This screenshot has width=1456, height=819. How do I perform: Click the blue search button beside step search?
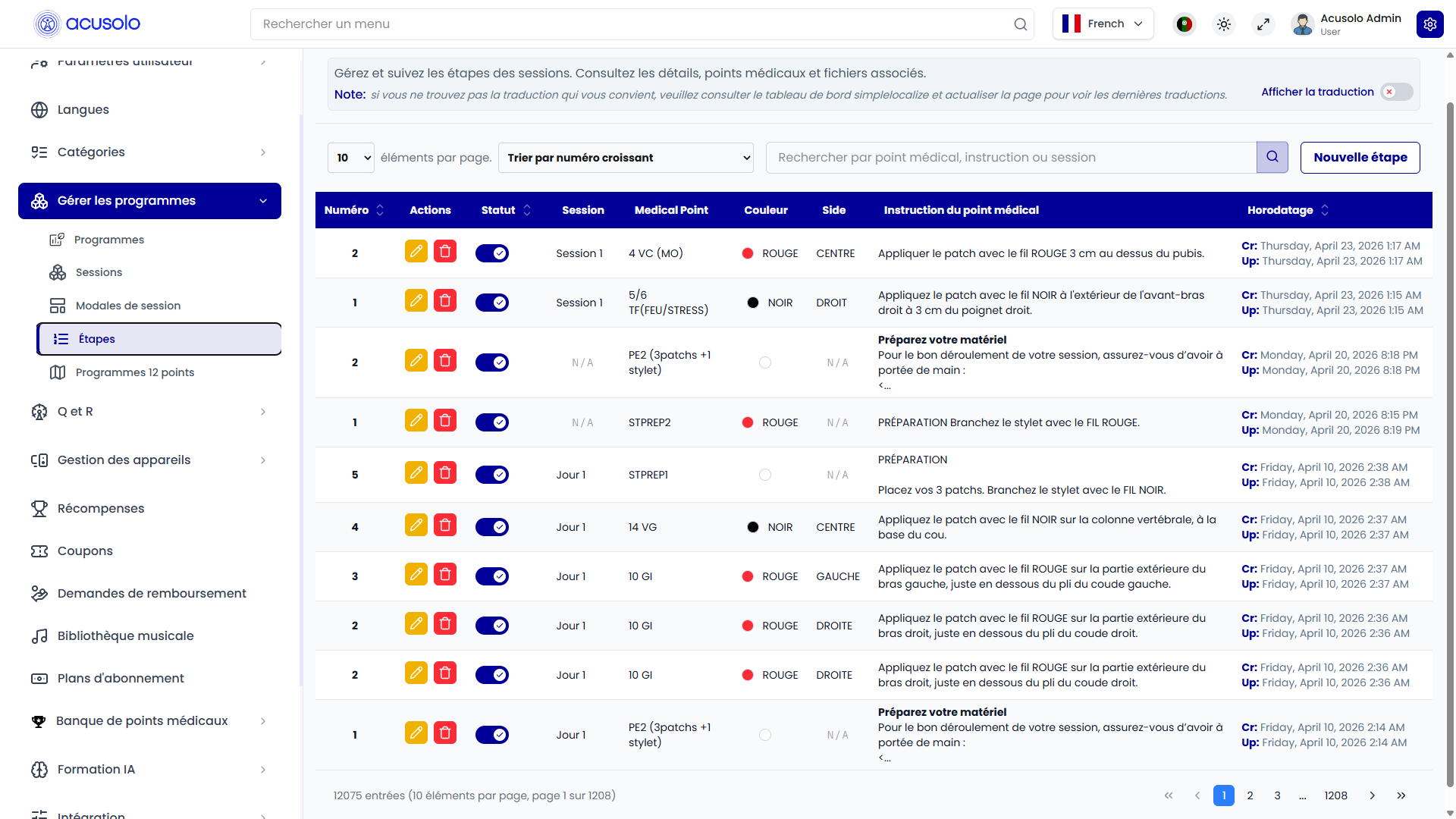click(x=1272, y=157)
